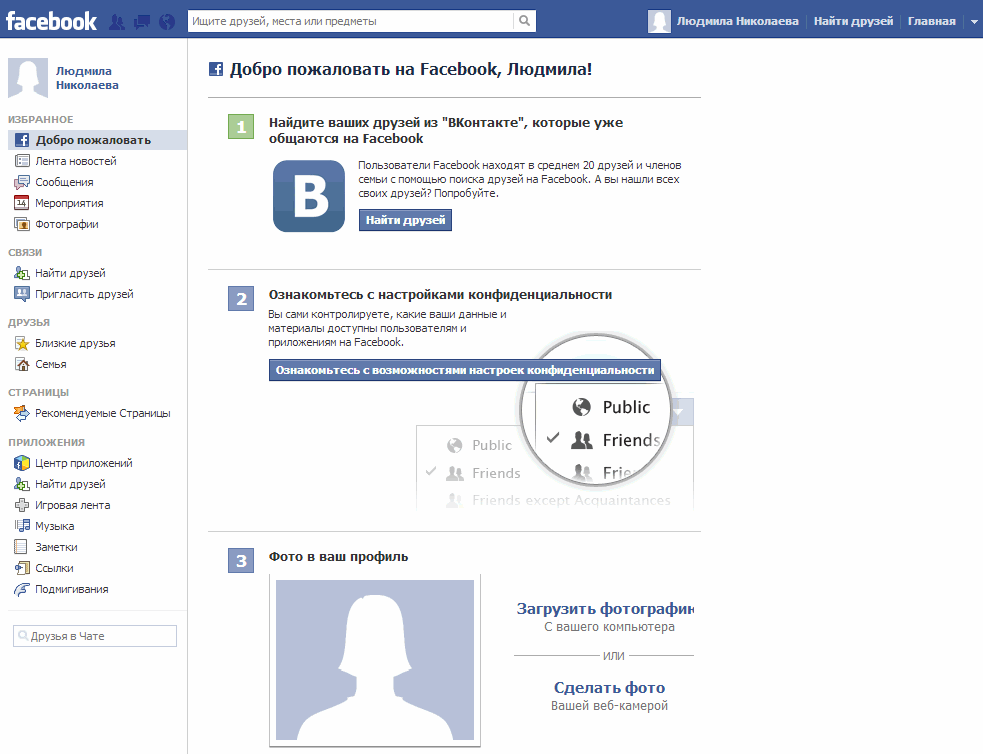Screen dimensions: 983x754
Task: Click the Семья house icon
Action: coord(22,364)
